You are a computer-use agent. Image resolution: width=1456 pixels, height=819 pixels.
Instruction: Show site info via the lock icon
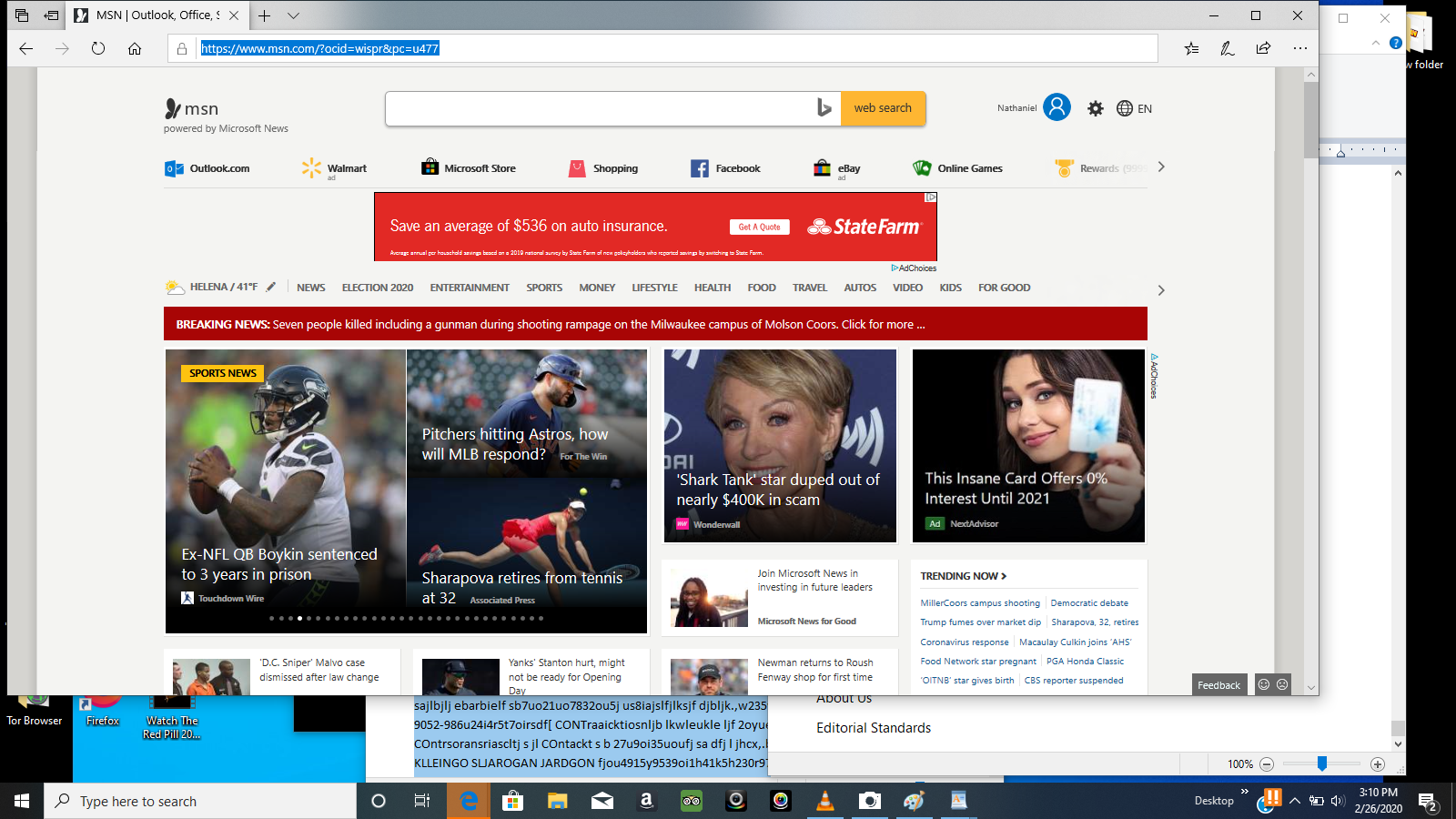tap(182, 49)
